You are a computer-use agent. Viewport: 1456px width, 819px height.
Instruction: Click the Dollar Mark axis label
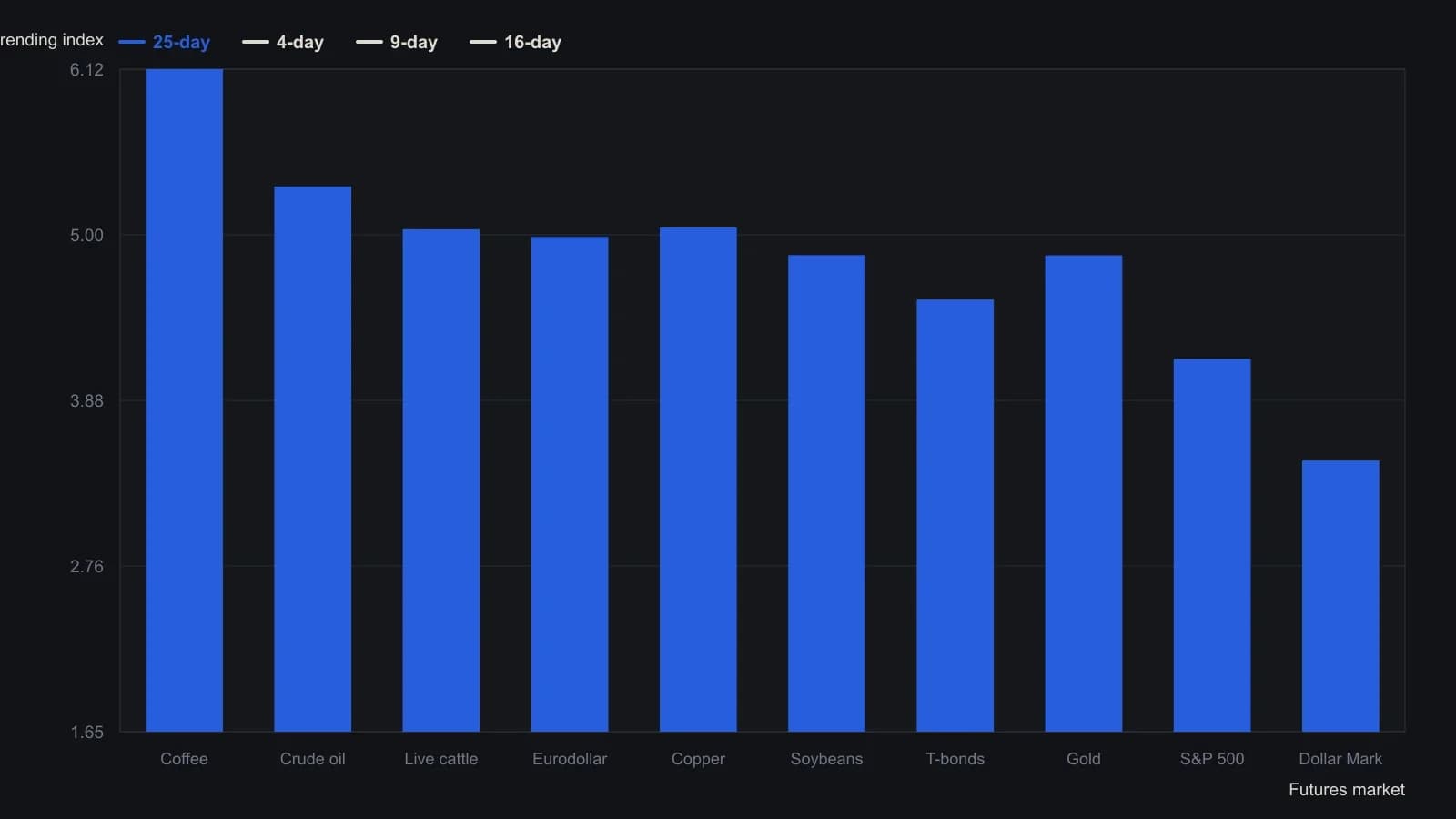pos(1340,759)
